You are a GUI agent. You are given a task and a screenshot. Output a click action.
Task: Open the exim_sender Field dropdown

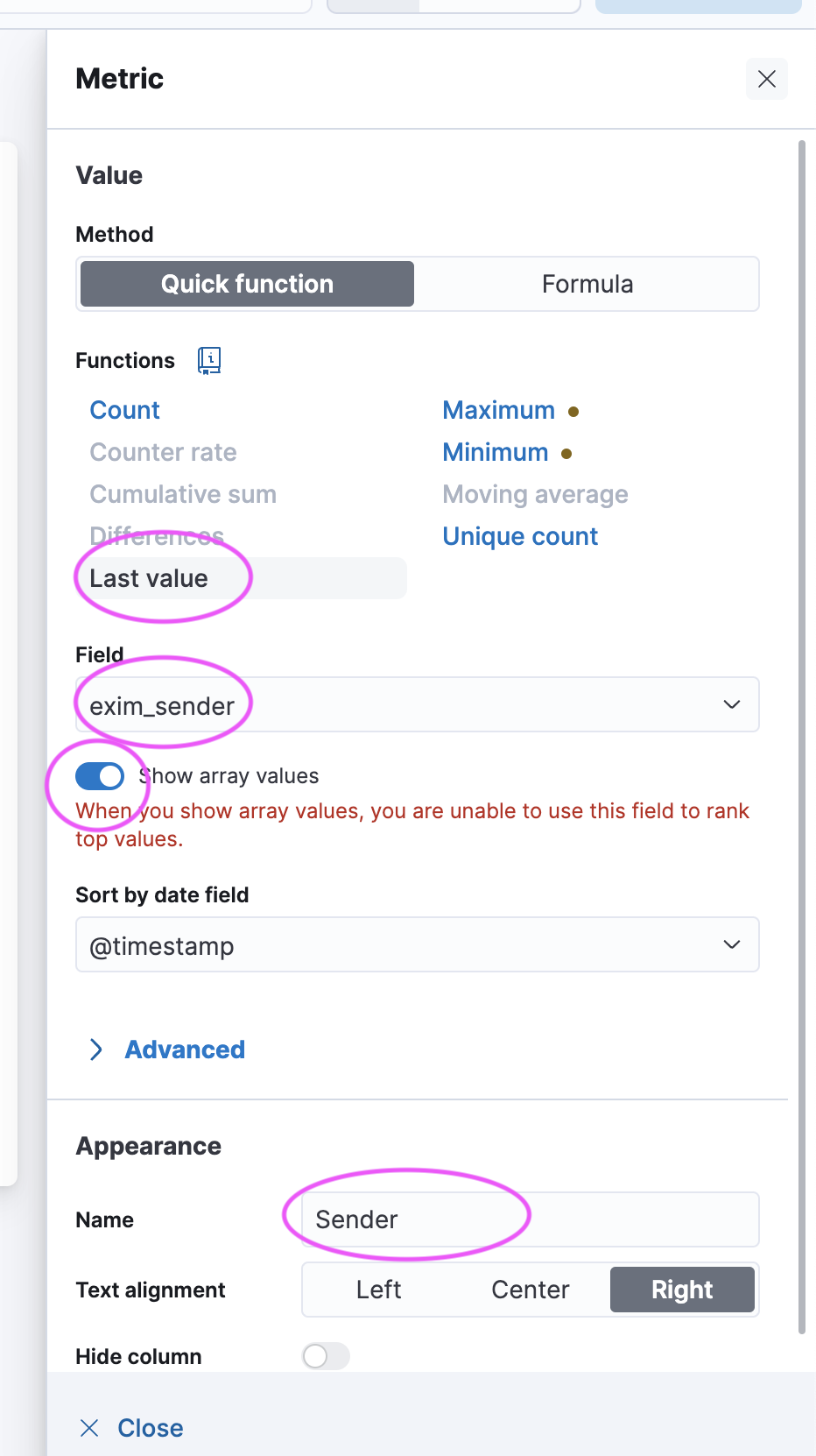(417, 704)
